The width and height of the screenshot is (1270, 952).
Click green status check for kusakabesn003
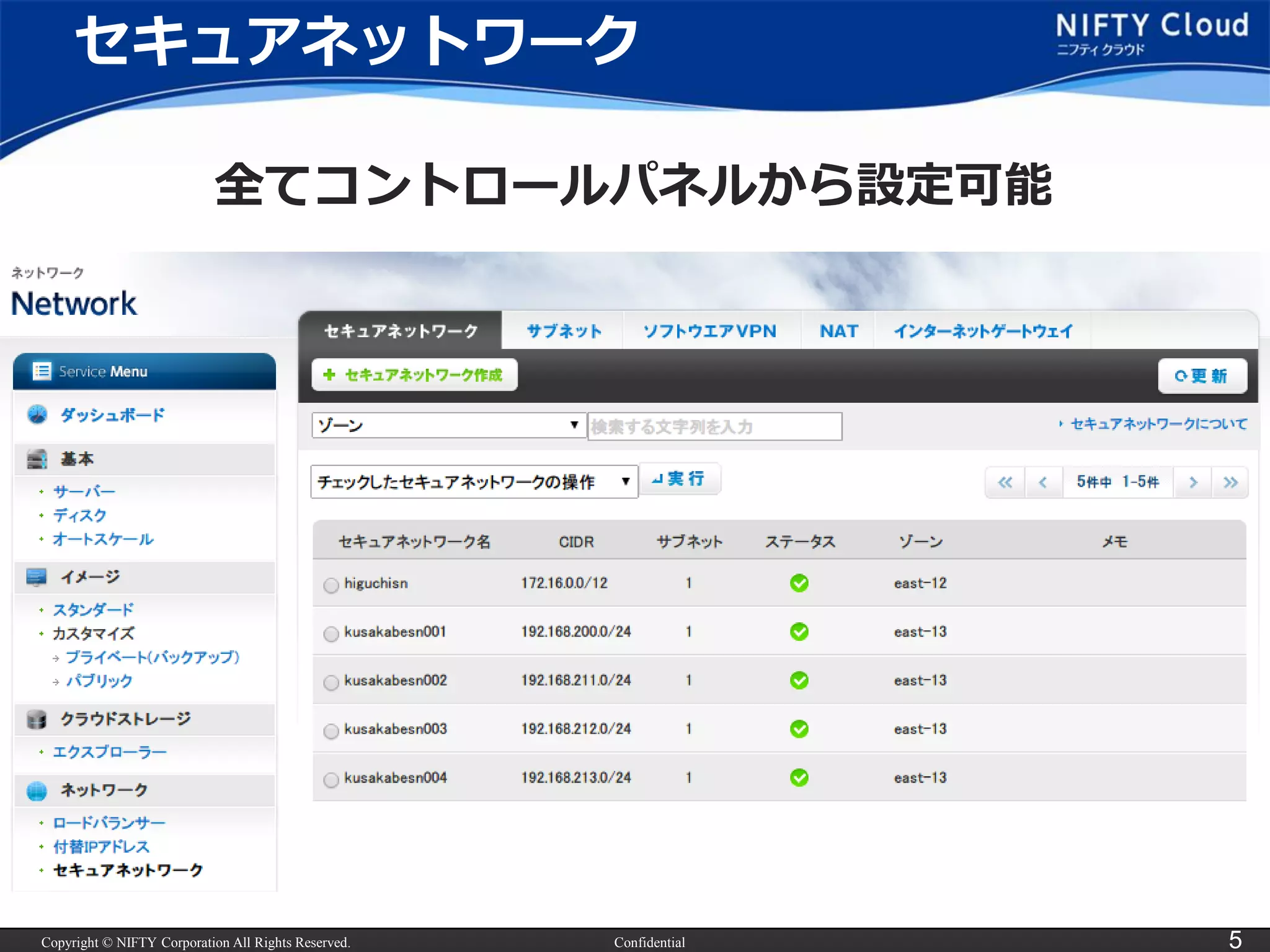[799, 729]
